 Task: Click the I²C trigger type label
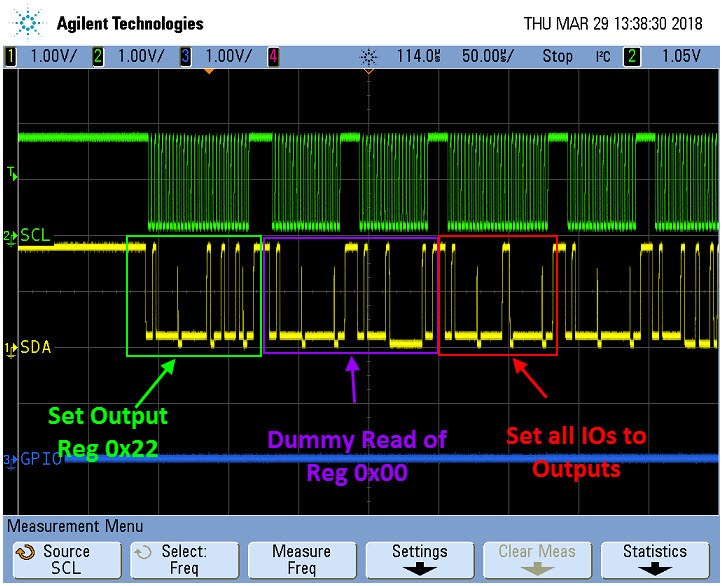tap(603, 57)
